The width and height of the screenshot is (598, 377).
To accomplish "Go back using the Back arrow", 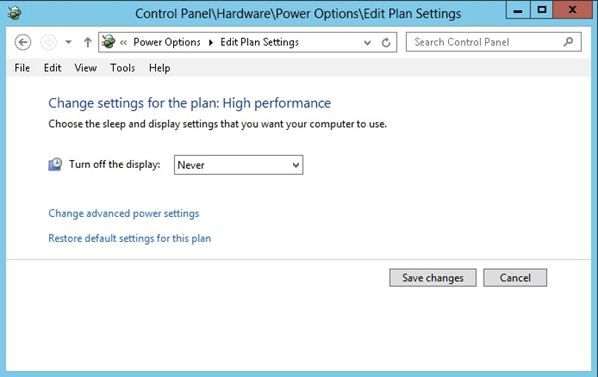I will [23, 42].
